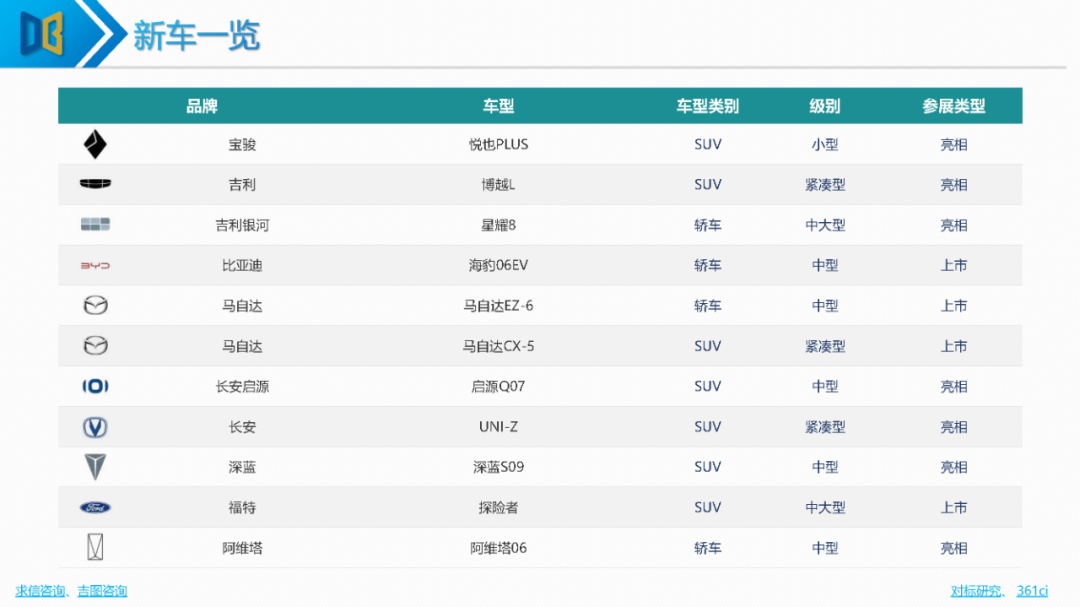Click the Ford oval logo
Viewport: 1080px width, 607px height.
click(95, 508)
